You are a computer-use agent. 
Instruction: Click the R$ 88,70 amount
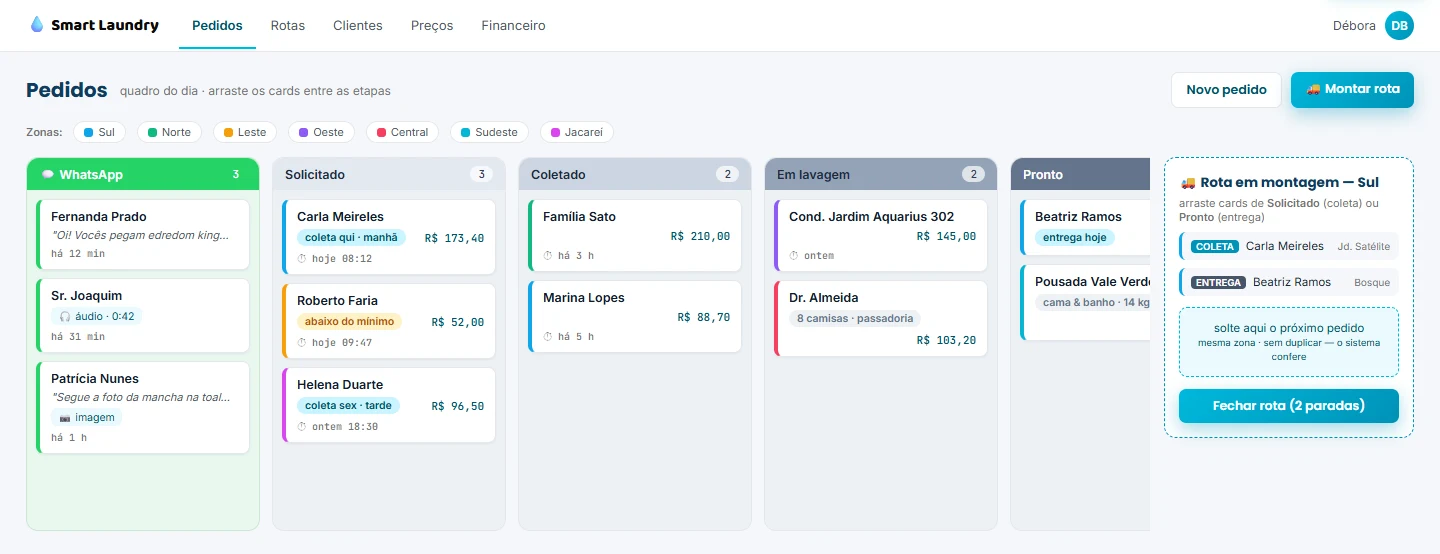[703, 317]
